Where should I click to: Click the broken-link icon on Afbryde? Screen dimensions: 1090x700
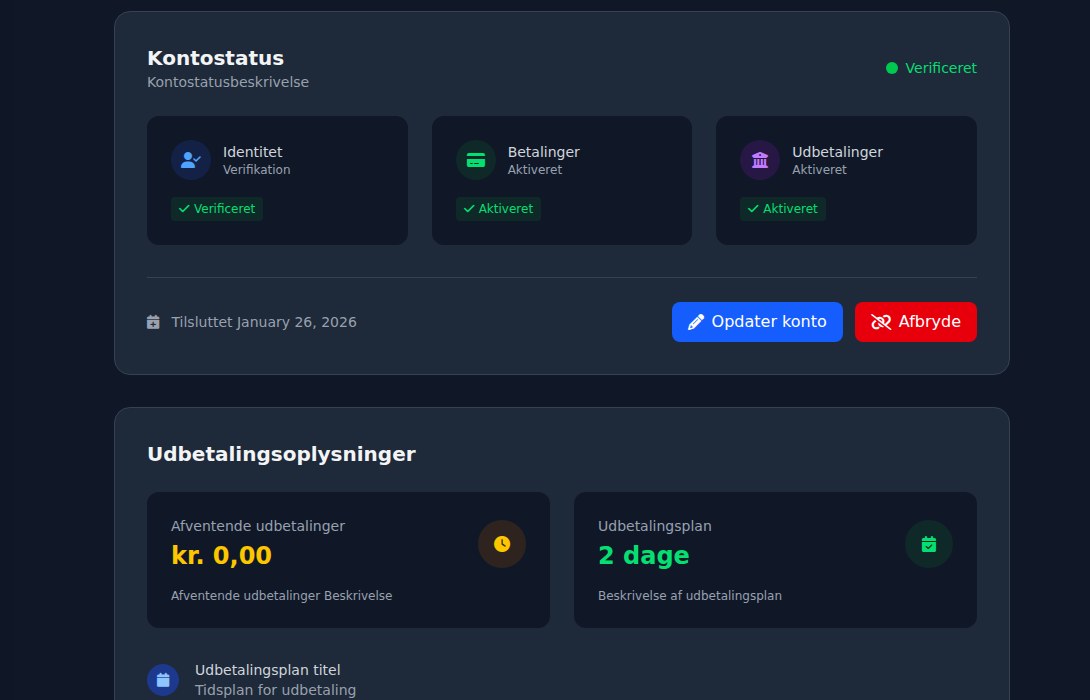click(x=881, y=322)
